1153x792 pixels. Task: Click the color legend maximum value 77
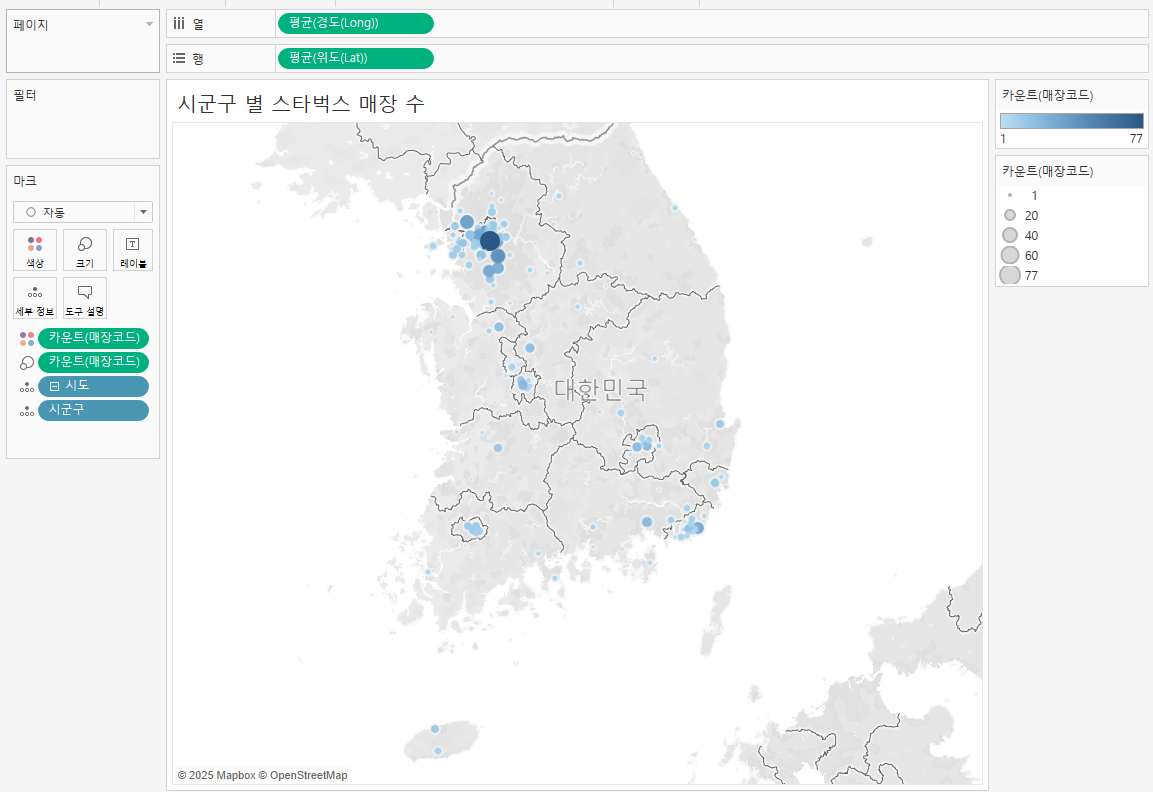pyautogui.click(x=1136, y=139)
